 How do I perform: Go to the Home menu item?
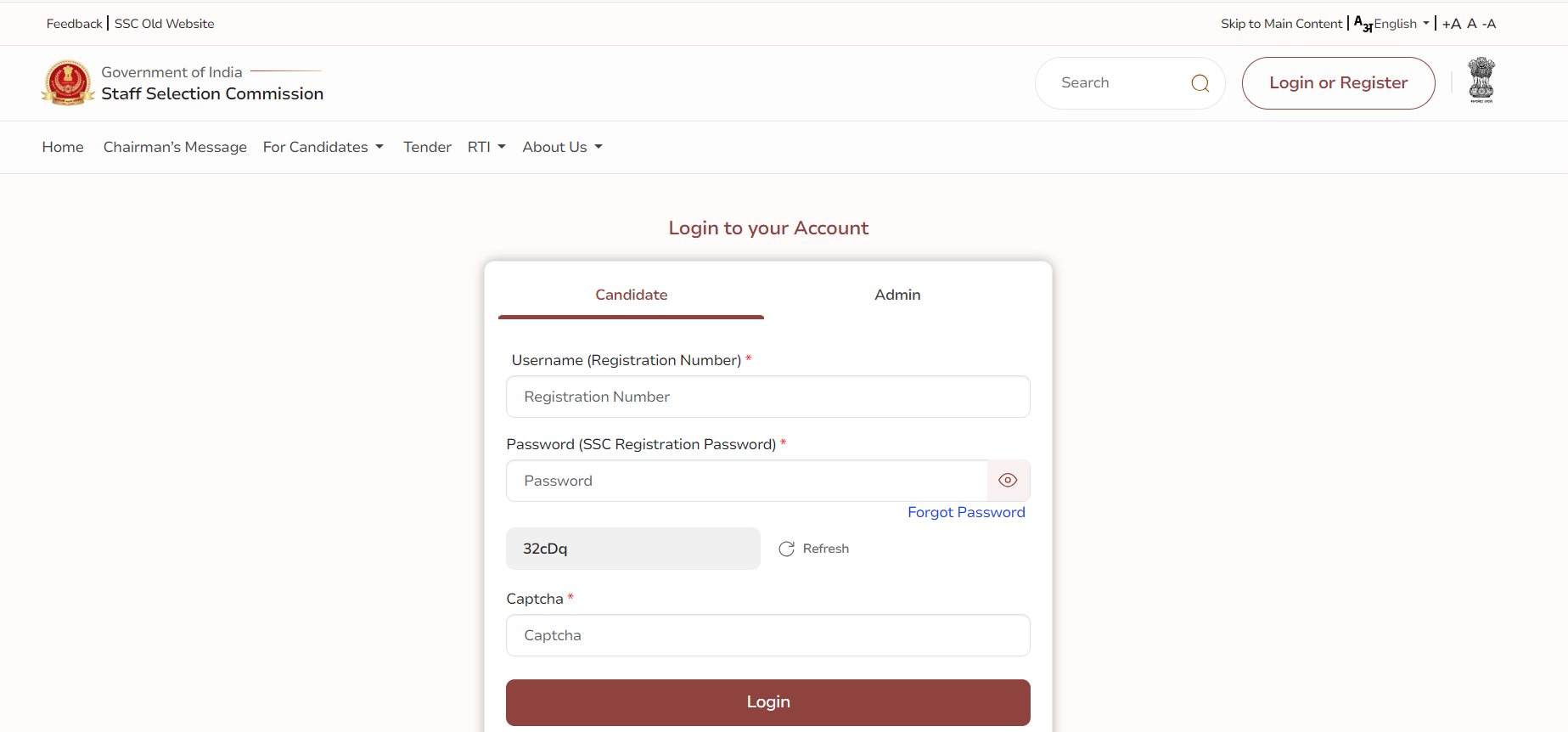coord(63,147)
